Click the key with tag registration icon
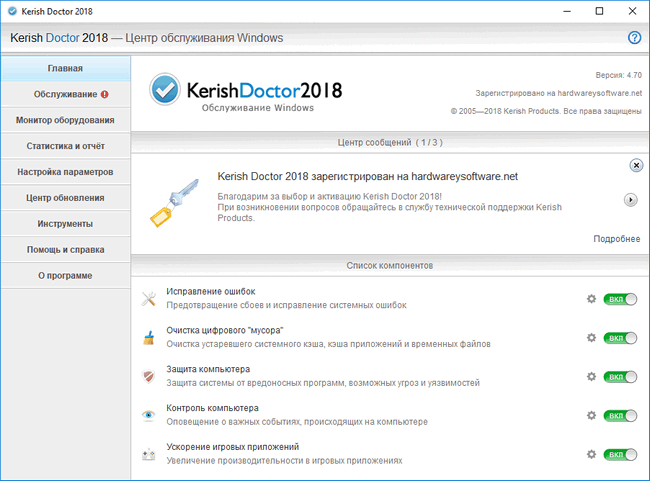Screen dimensions: 650x481 pyautogui.click(x=175, y=203)
